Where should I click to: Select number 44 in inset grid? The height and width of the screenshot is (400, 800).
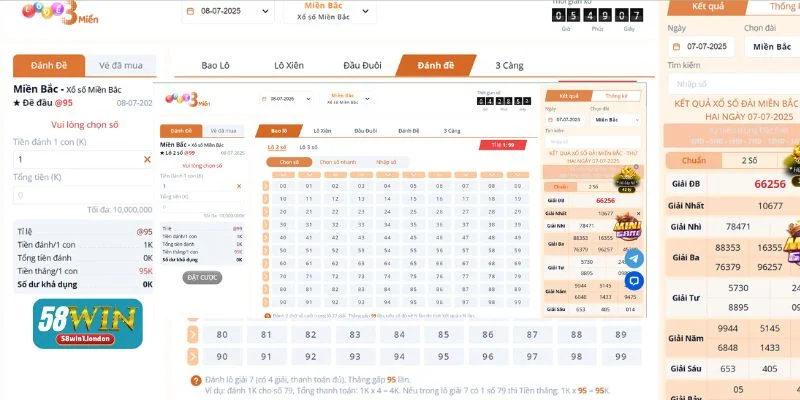(387, 238)
